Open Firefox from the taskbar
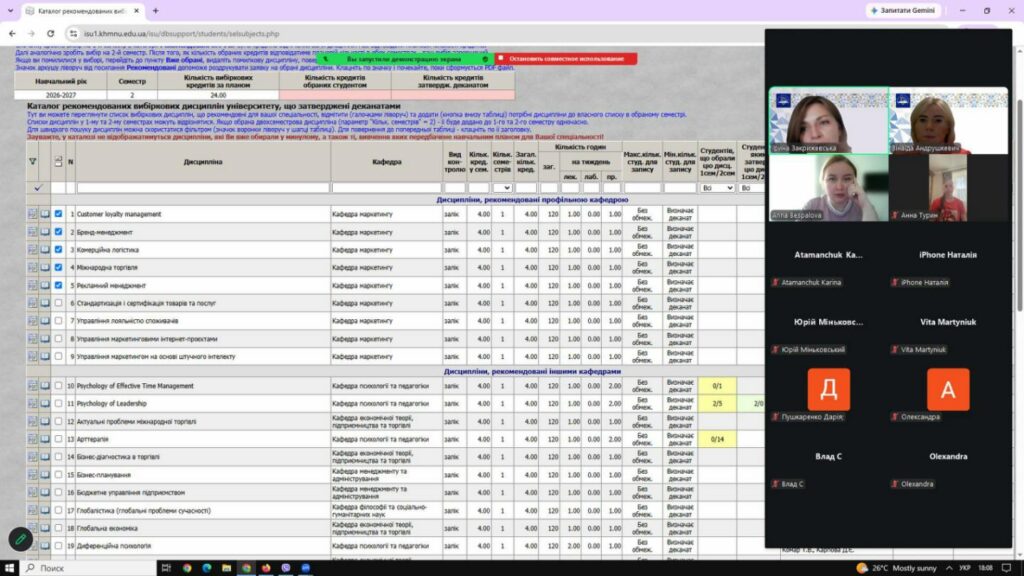This screenshot has width=1024, height=576. 266,568
